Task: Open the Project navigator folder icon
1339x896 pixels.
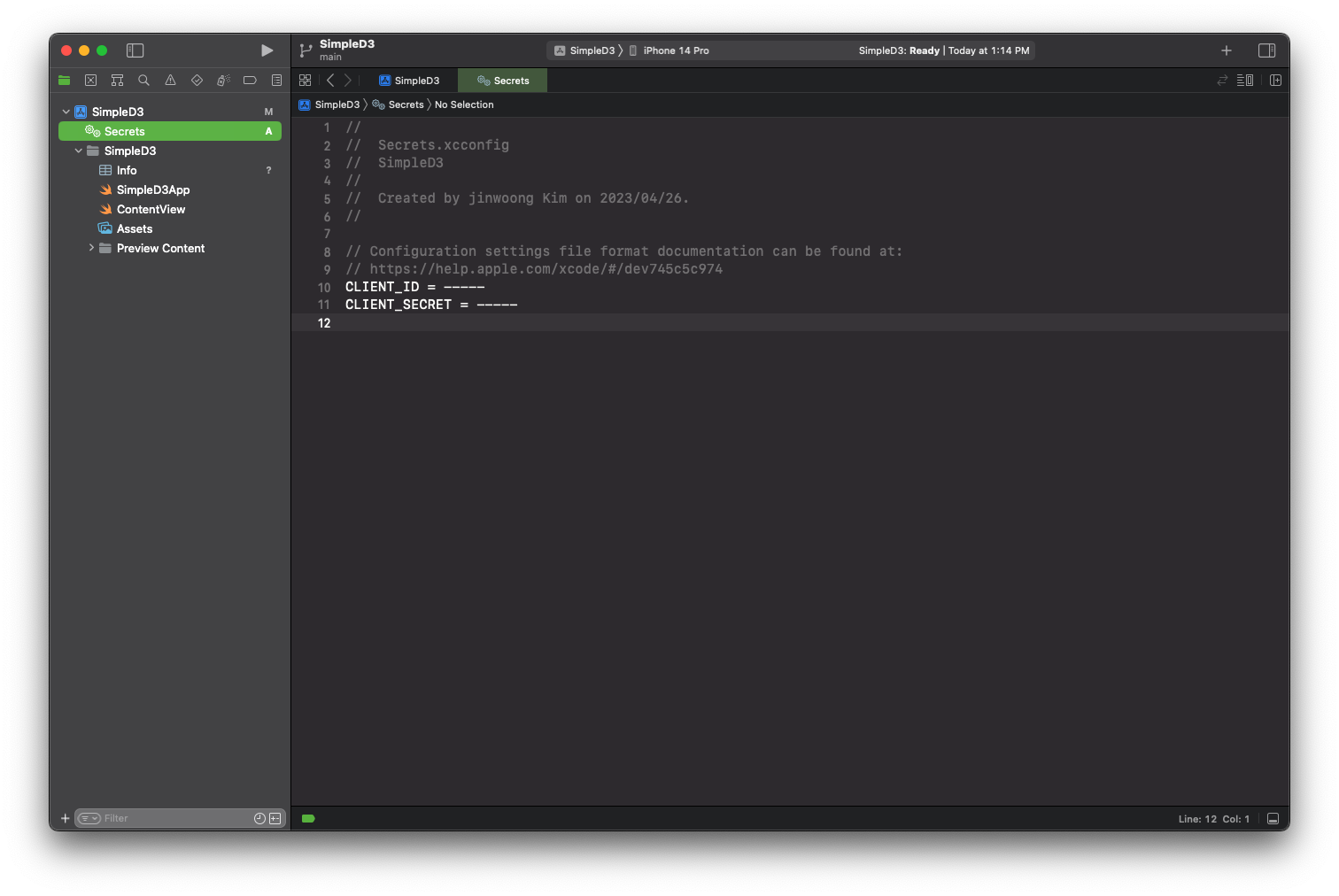Action: (x=64, y=81)
